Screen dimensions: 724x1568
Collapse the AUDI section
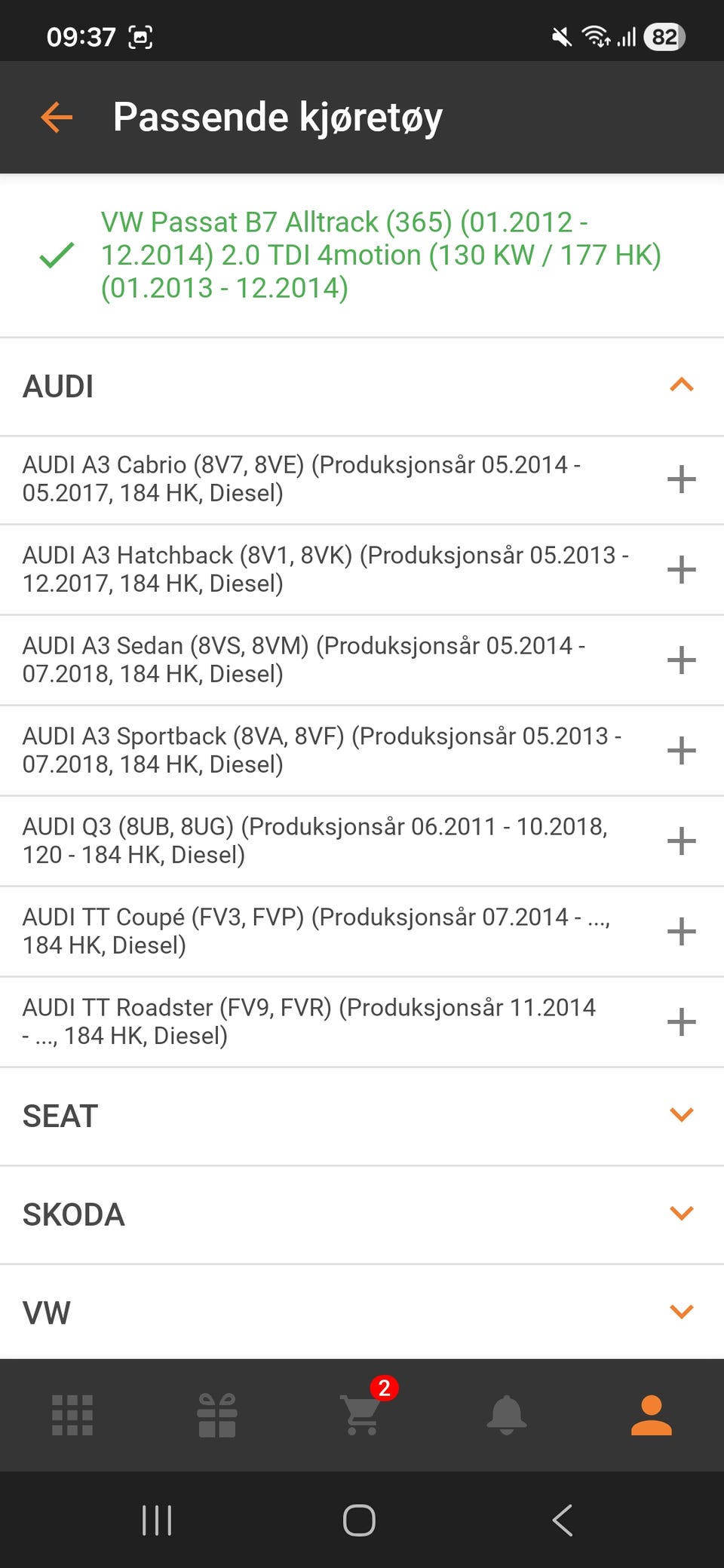(681, 386)
